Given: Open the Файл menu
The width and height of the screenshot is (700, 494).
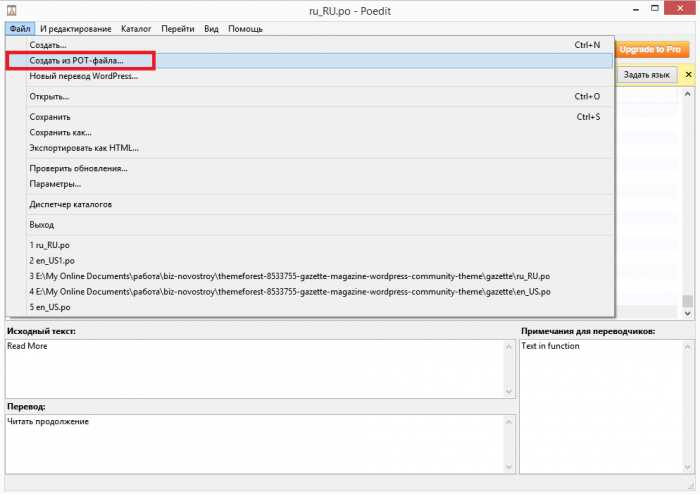Looking at the screenshot, I should (20, 29).
